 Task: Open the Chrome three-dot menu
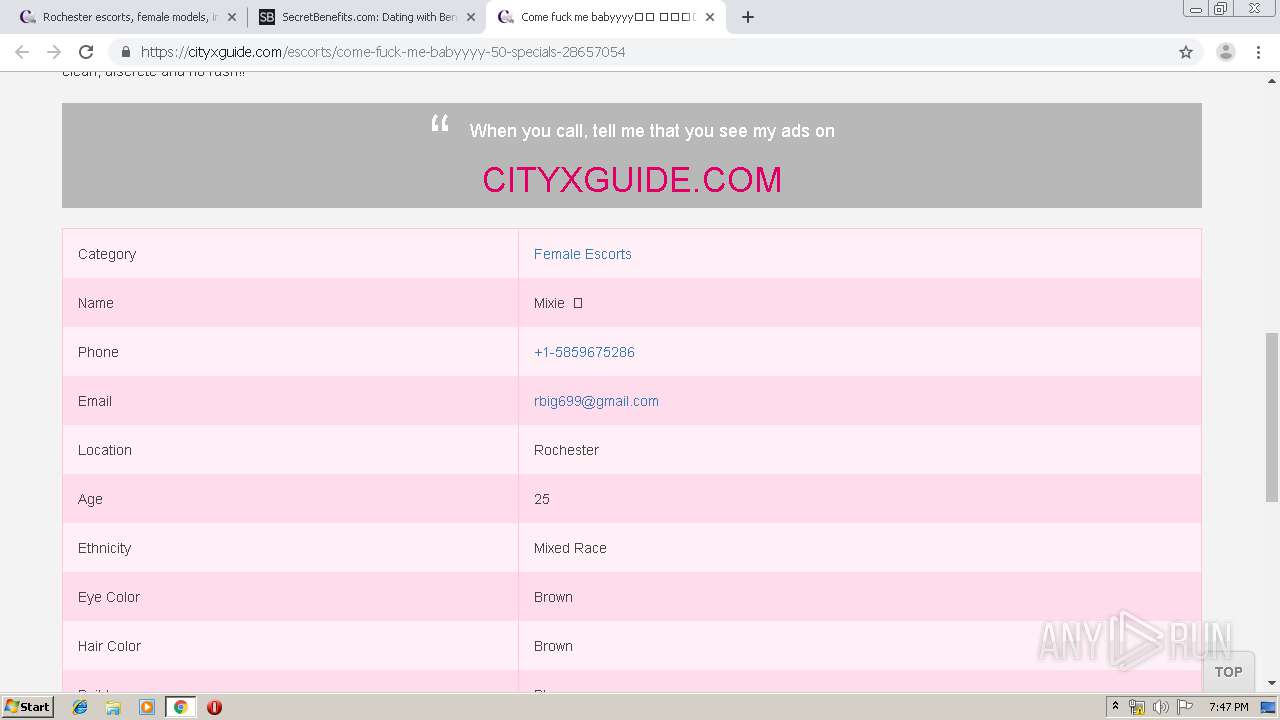1258,52
